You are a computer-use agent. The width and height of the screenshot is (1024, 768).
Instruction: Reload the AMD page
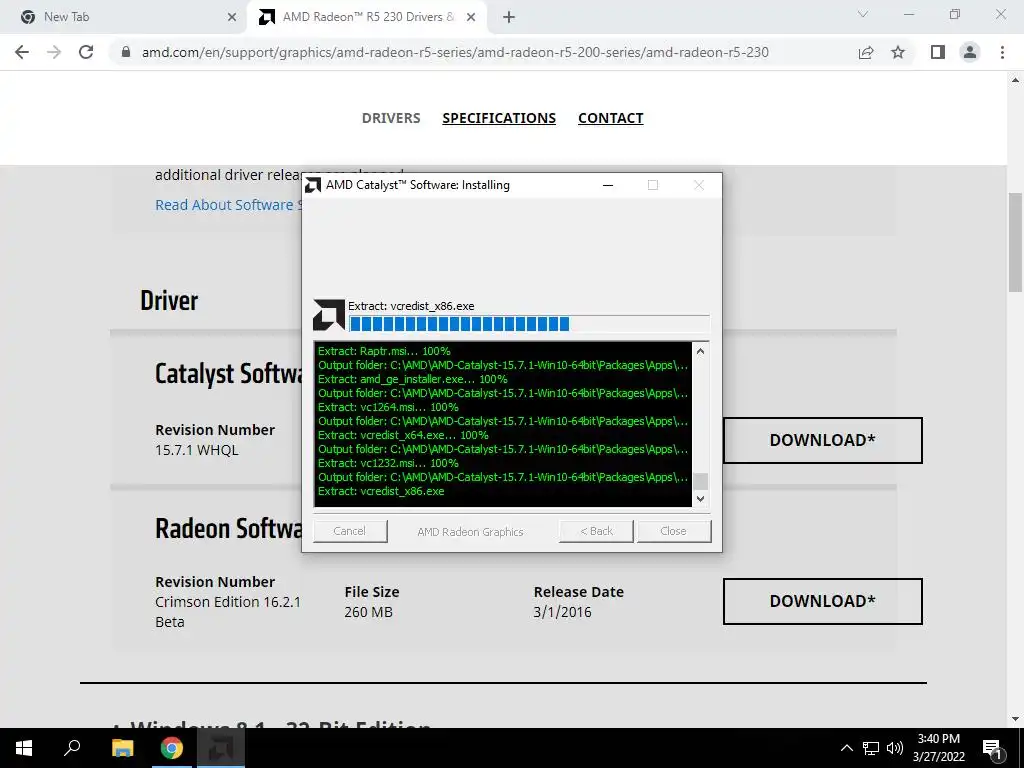[x=86, y=52]
